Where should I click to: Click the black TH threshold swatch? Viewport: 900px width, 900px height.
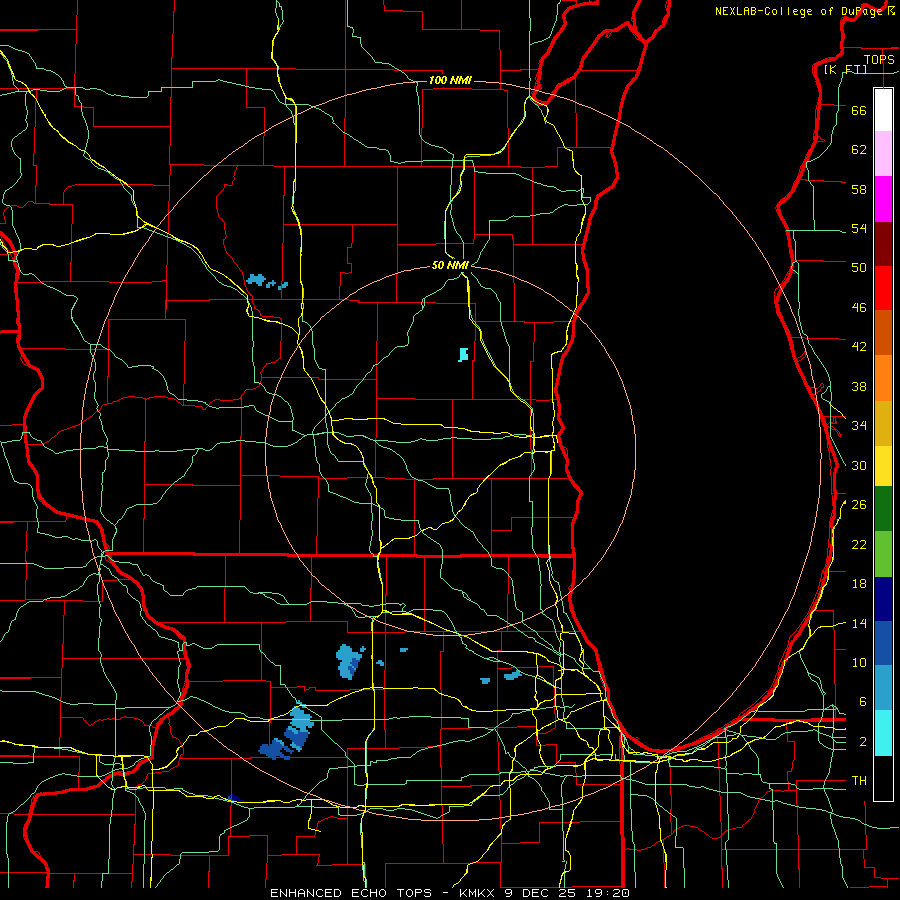[x=883, y=778]
